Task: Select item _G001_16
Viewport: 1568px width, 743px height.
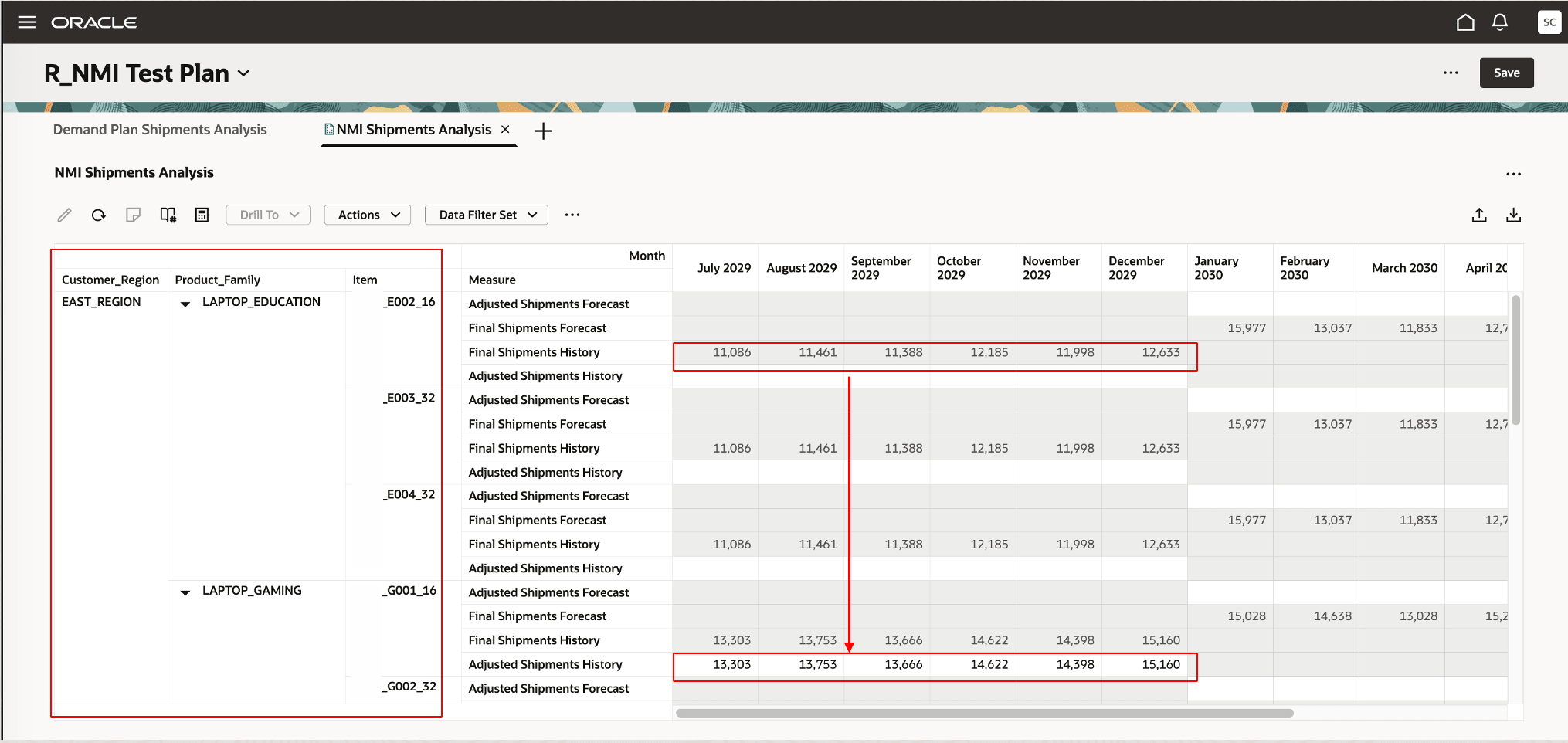Action: [x=409, y=590]
